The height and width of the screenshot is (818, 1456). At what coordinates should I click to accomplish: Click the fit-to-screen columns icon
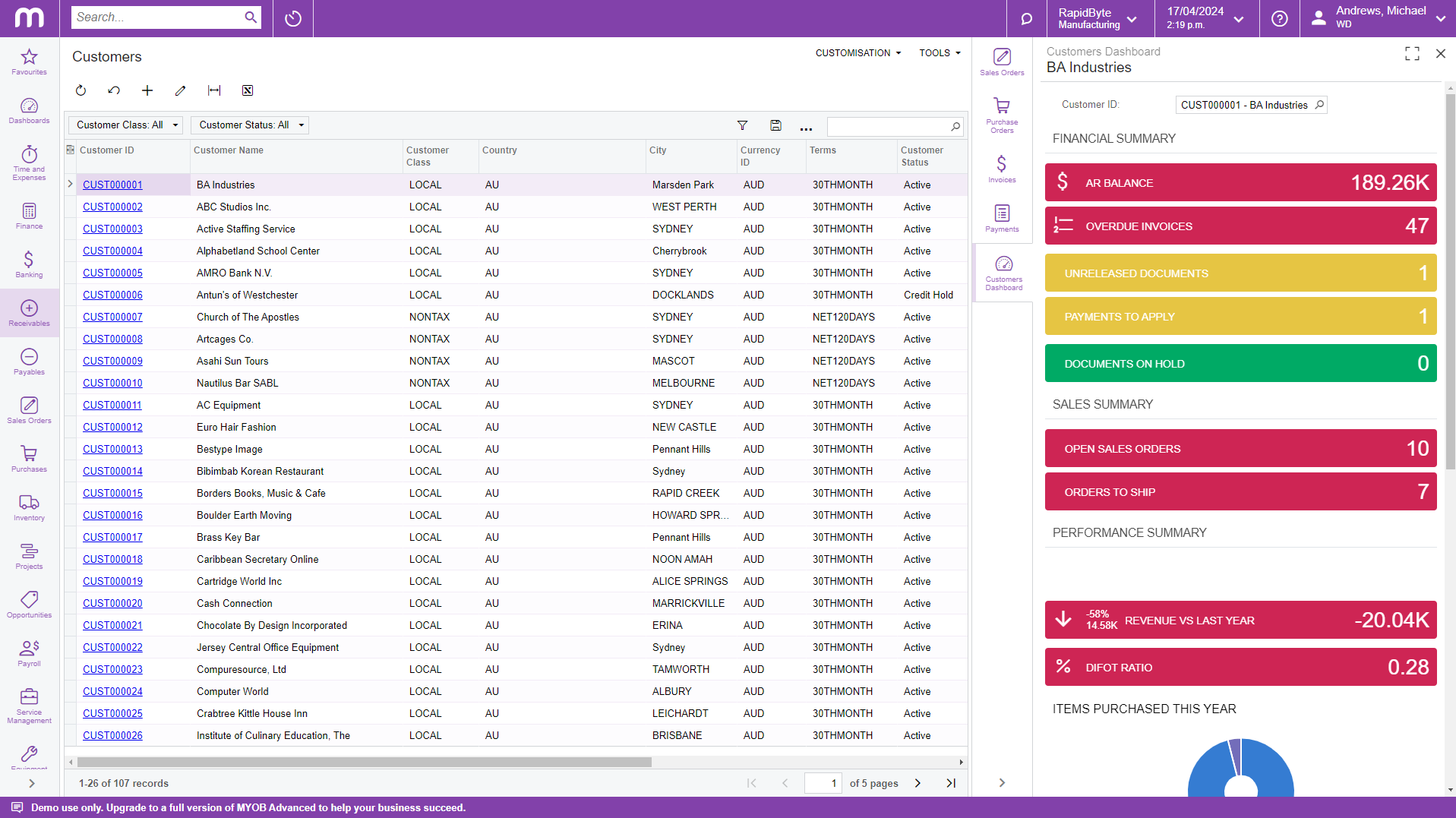tap(214, 90)
